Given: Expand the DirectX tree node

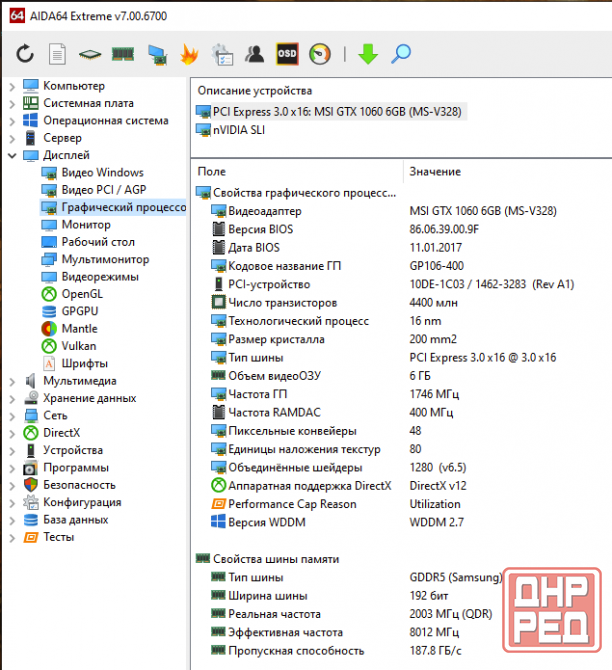Looking at the screenshot, I should [x=12, y=433].
